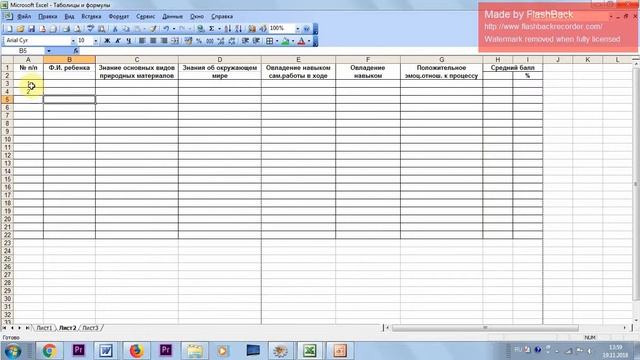Copy the selection from the toolbar

coord(126,29)
